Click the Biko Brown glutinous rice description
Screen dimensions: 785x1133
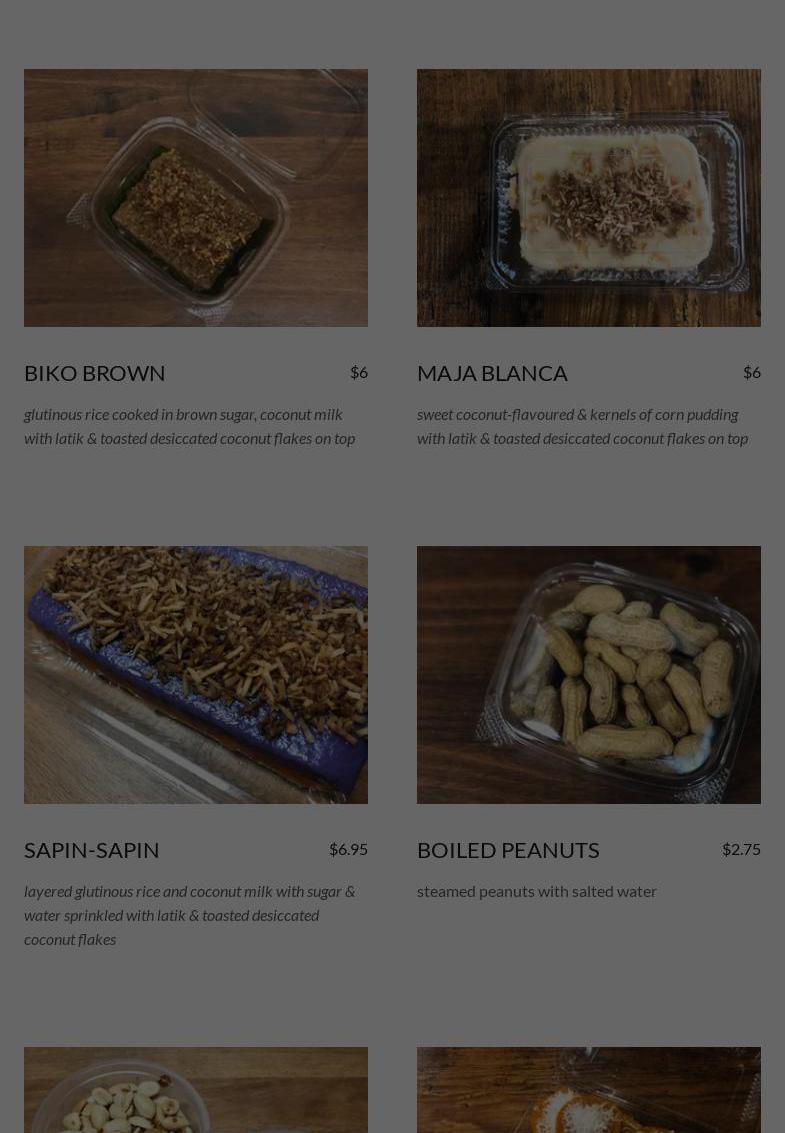coord(189,426)
